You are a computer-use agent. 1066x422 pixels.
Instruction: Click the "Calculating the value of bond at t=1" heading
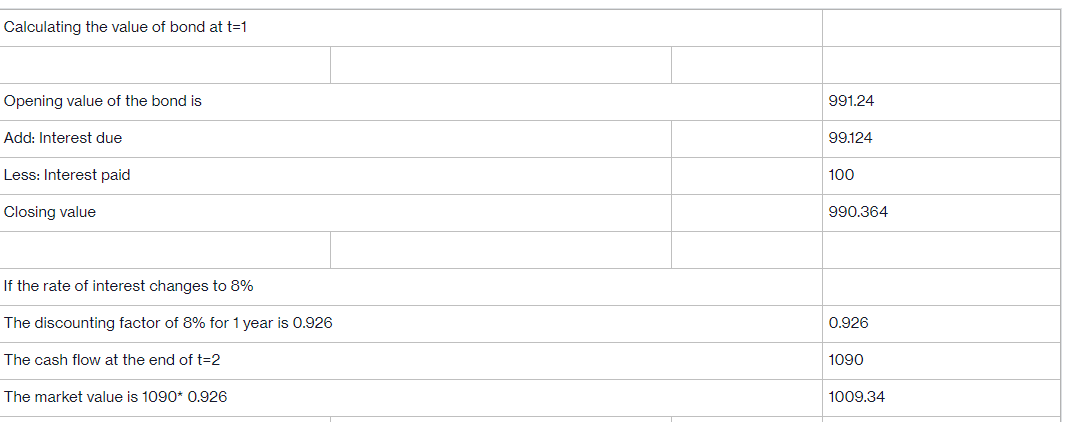125,27
